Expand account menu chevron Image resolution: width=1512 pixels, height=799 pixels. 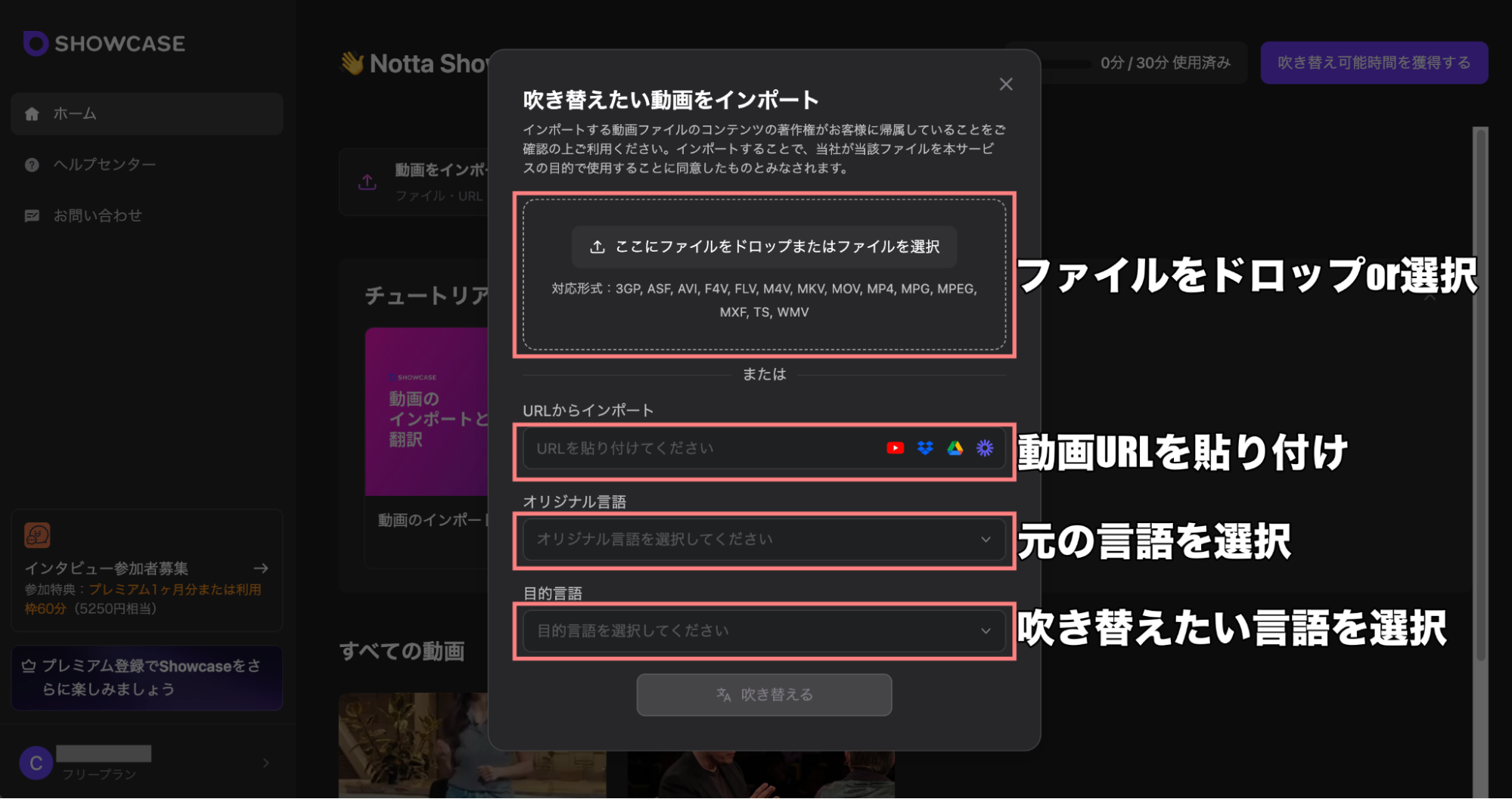click(266, 763)
